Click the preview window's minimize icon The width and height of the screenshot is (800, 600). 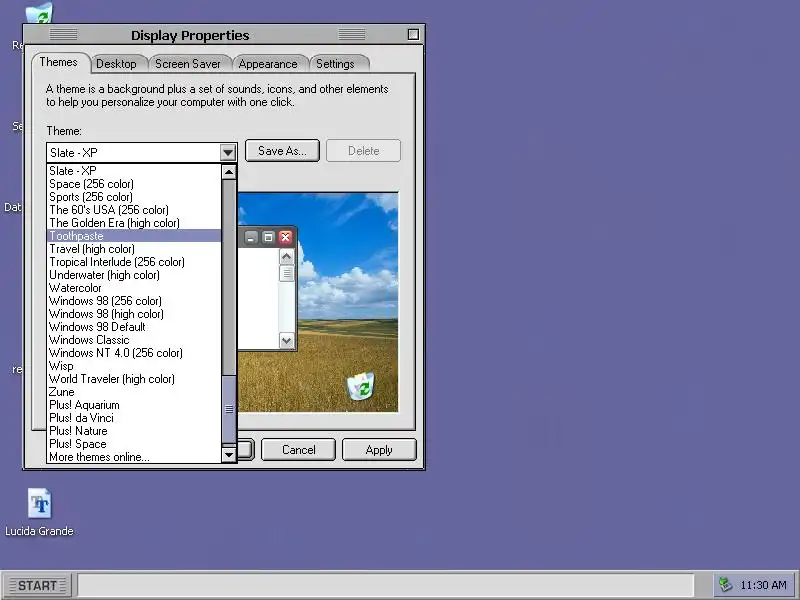pyautogui.click(x=251, y=237)
